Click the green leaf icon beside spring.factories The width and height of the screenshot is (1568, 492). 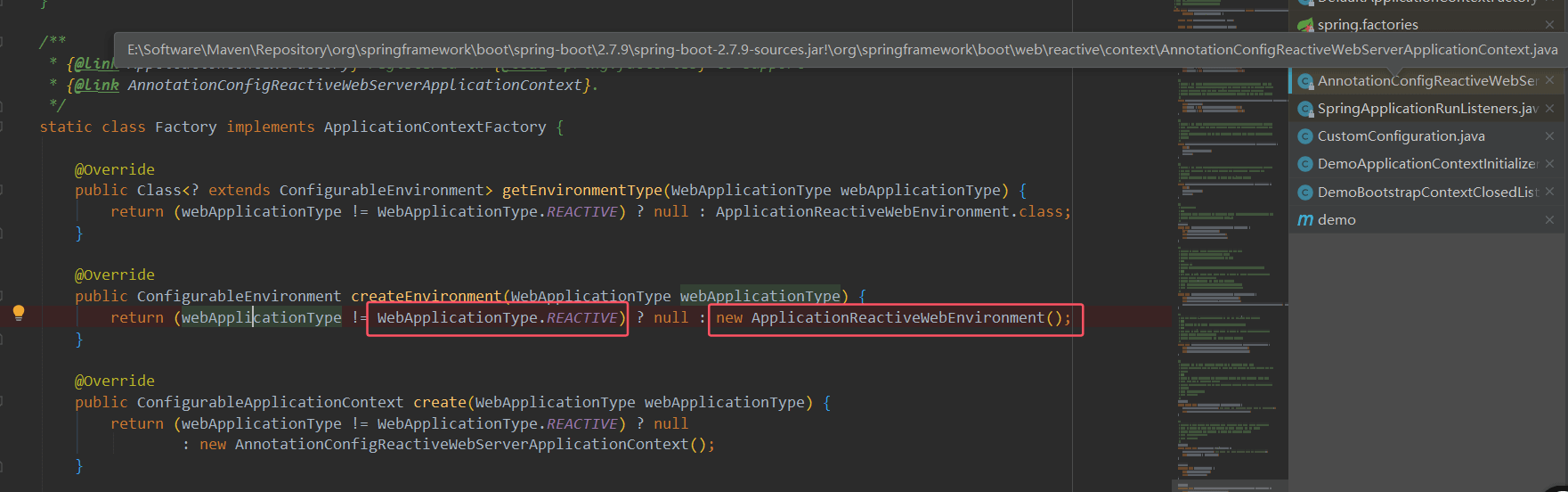pyautogui.click(x=1305, y=25)
